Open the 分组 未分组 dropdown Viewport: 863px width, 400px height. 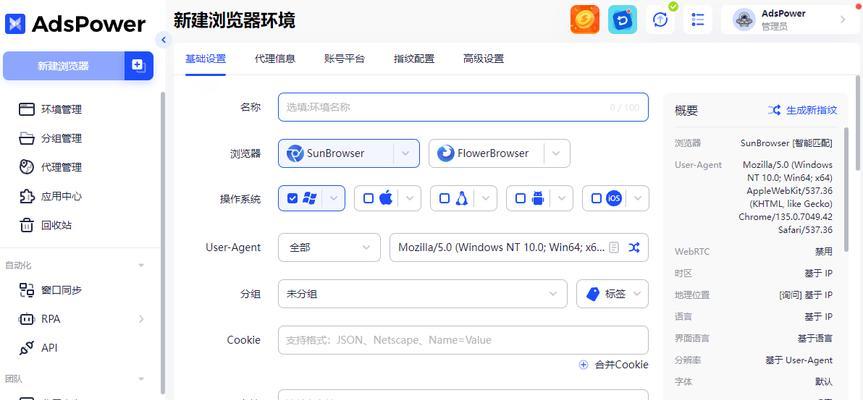(423, 294)
